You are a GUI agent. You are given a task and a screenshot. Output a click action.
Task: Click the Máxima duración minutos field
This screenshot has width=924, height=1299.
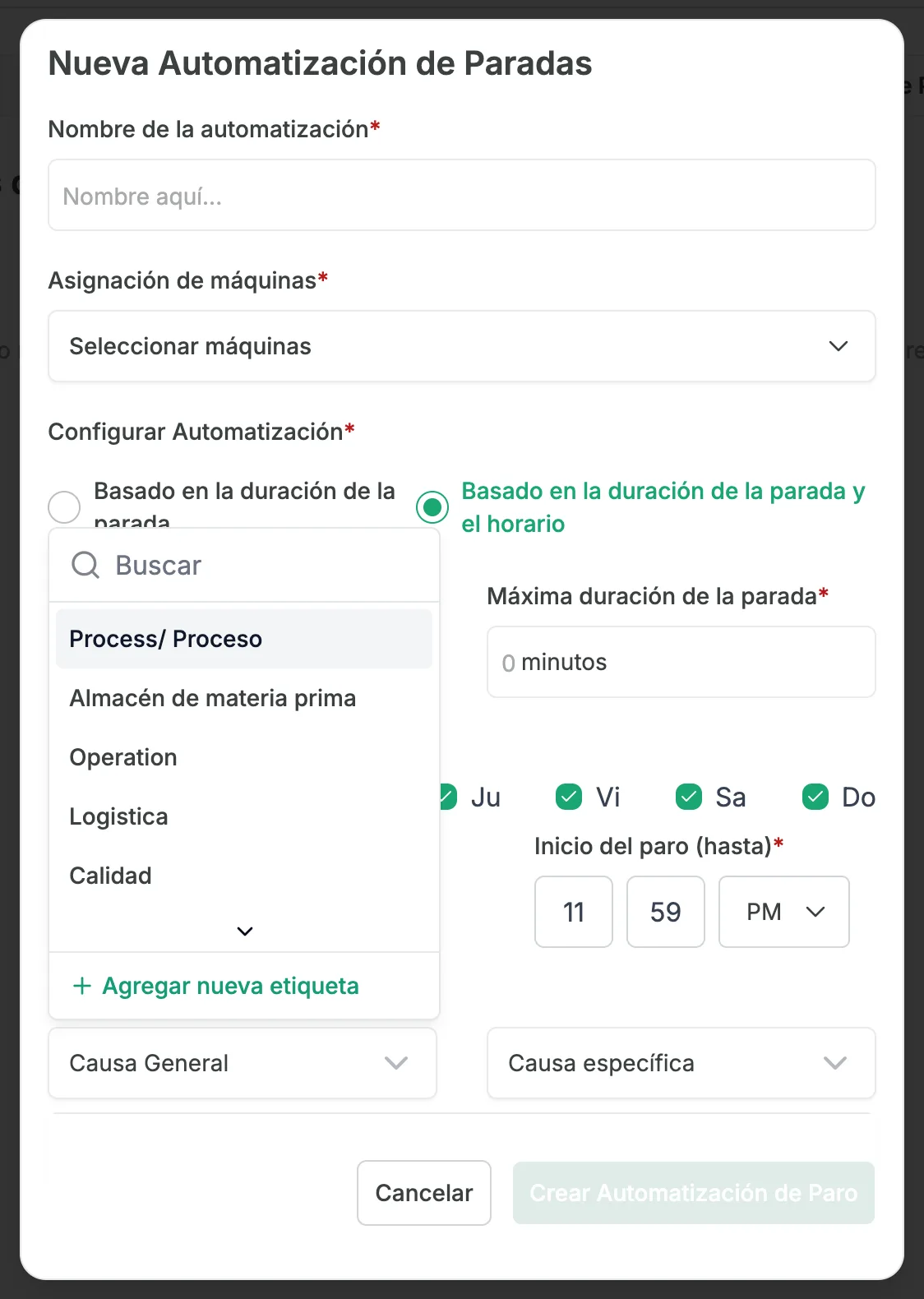[x=681, y=662]
